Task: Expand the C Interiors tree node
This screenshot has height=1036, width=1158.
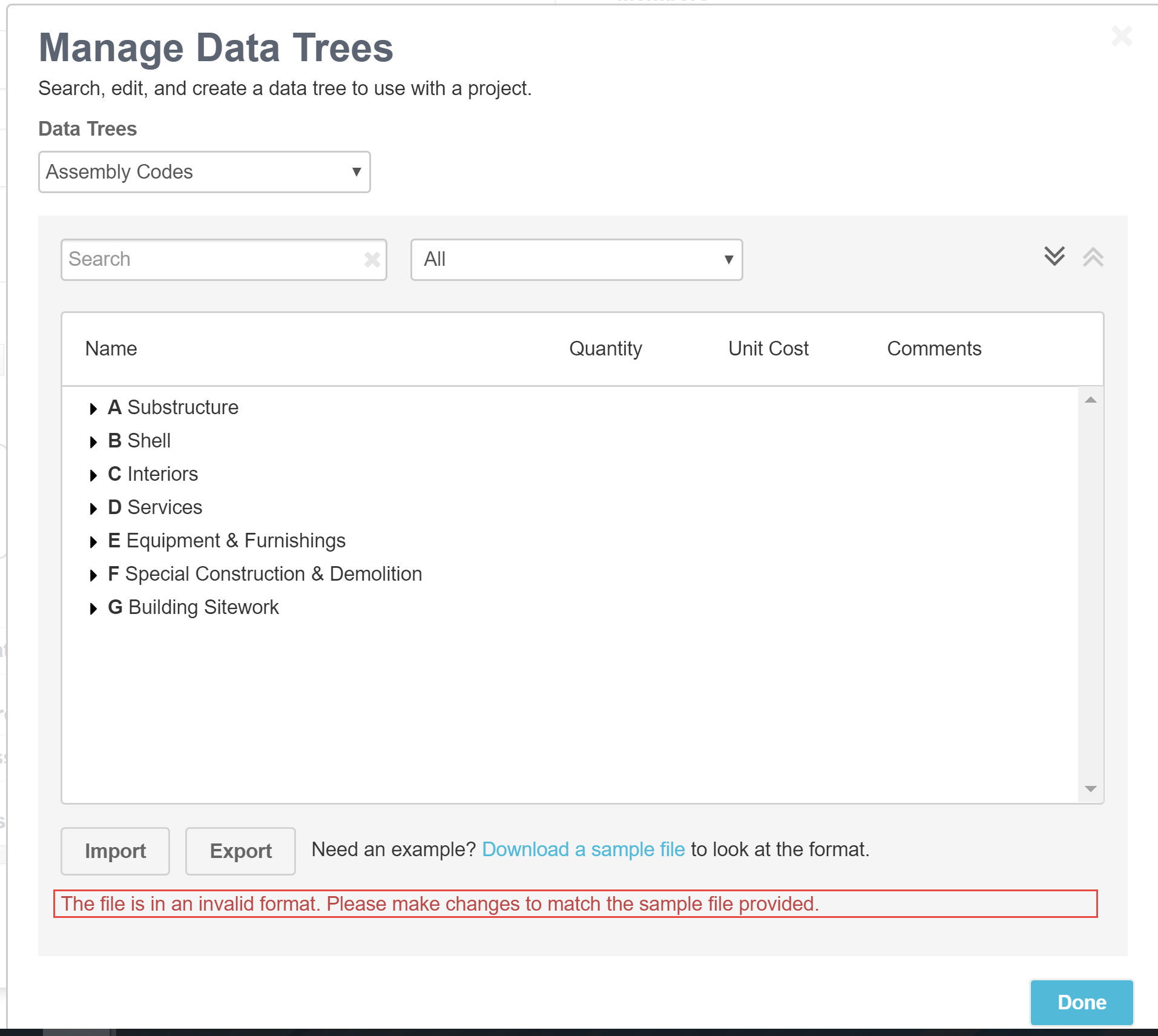Action: click(93, 475)
